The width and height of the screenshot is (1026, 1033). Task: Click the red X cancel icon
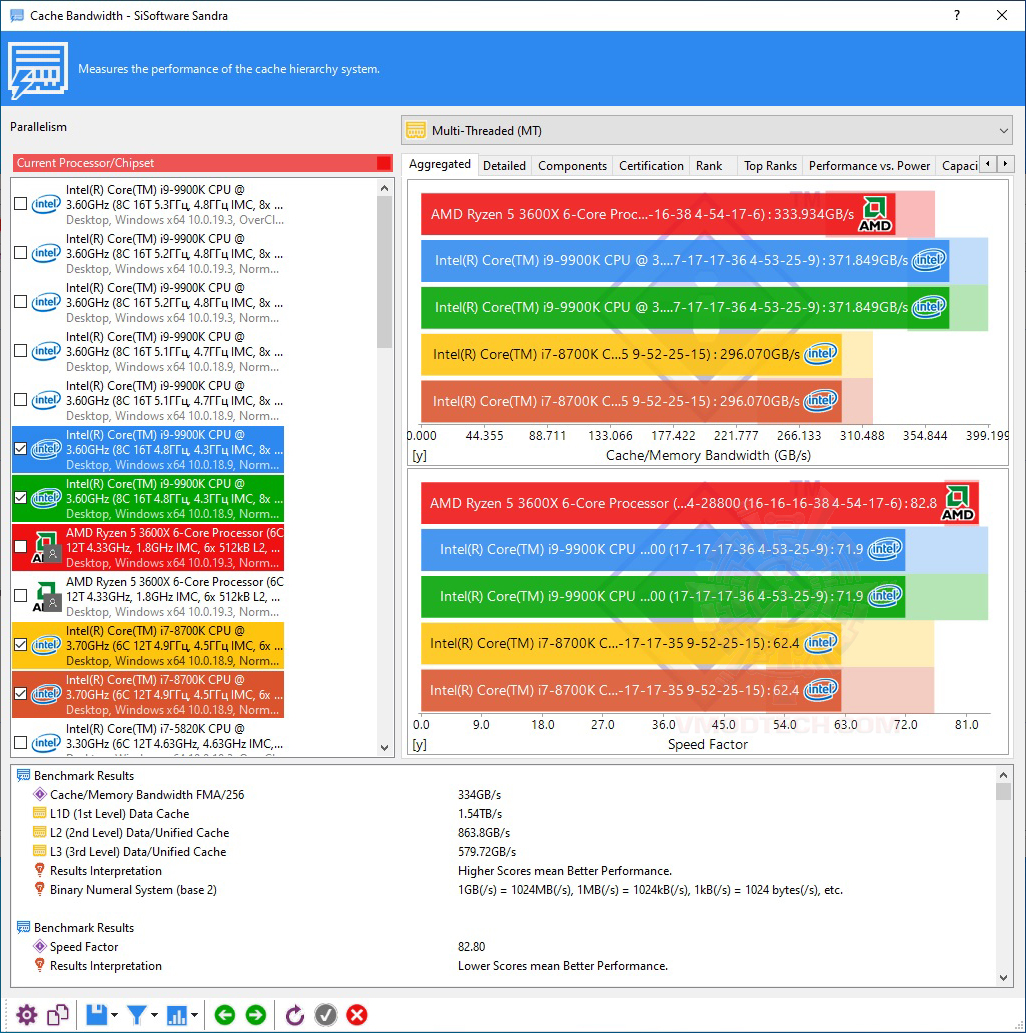tap(356, 1015)
